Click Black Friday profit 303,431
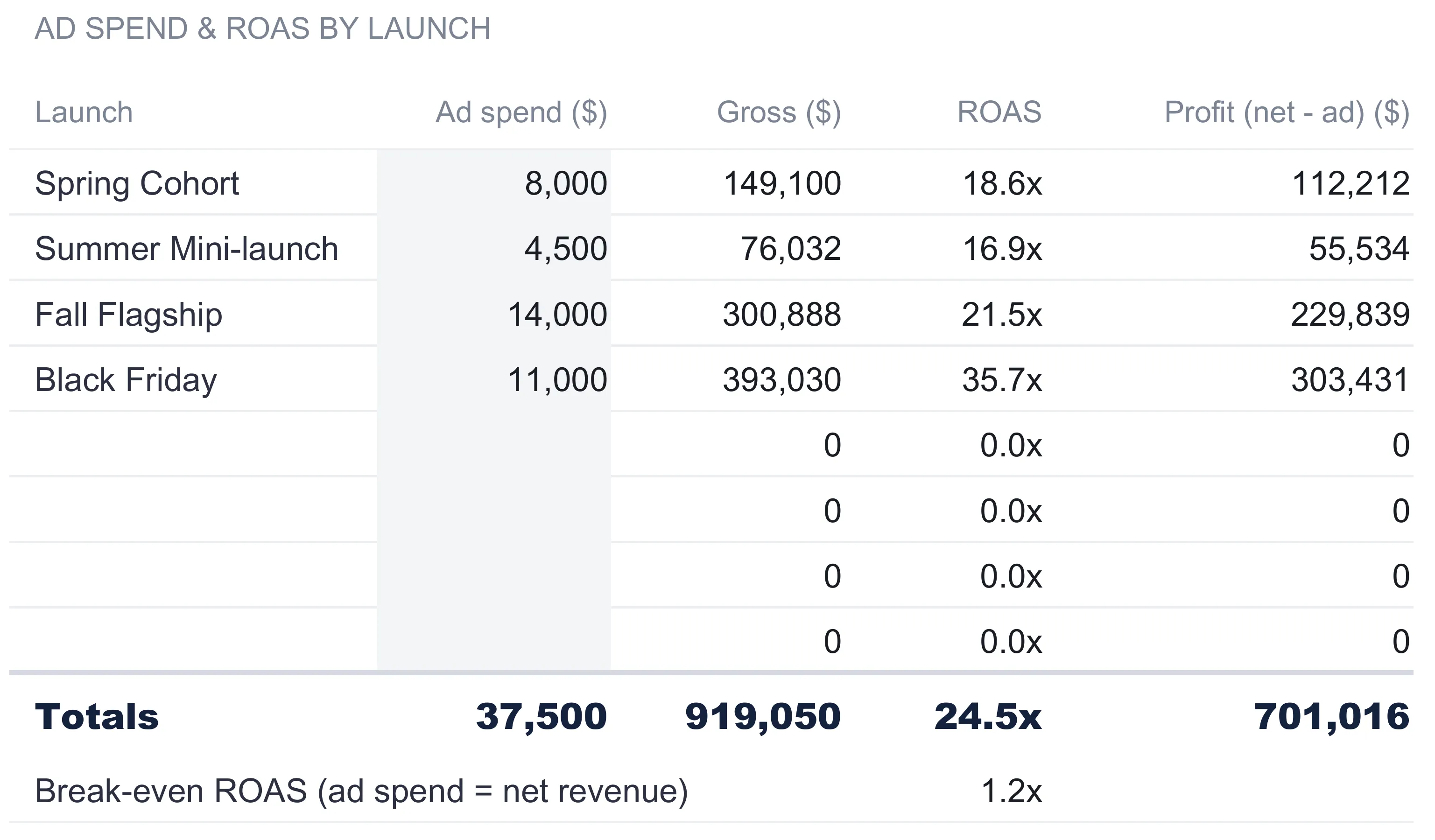 coord(1350,380)
